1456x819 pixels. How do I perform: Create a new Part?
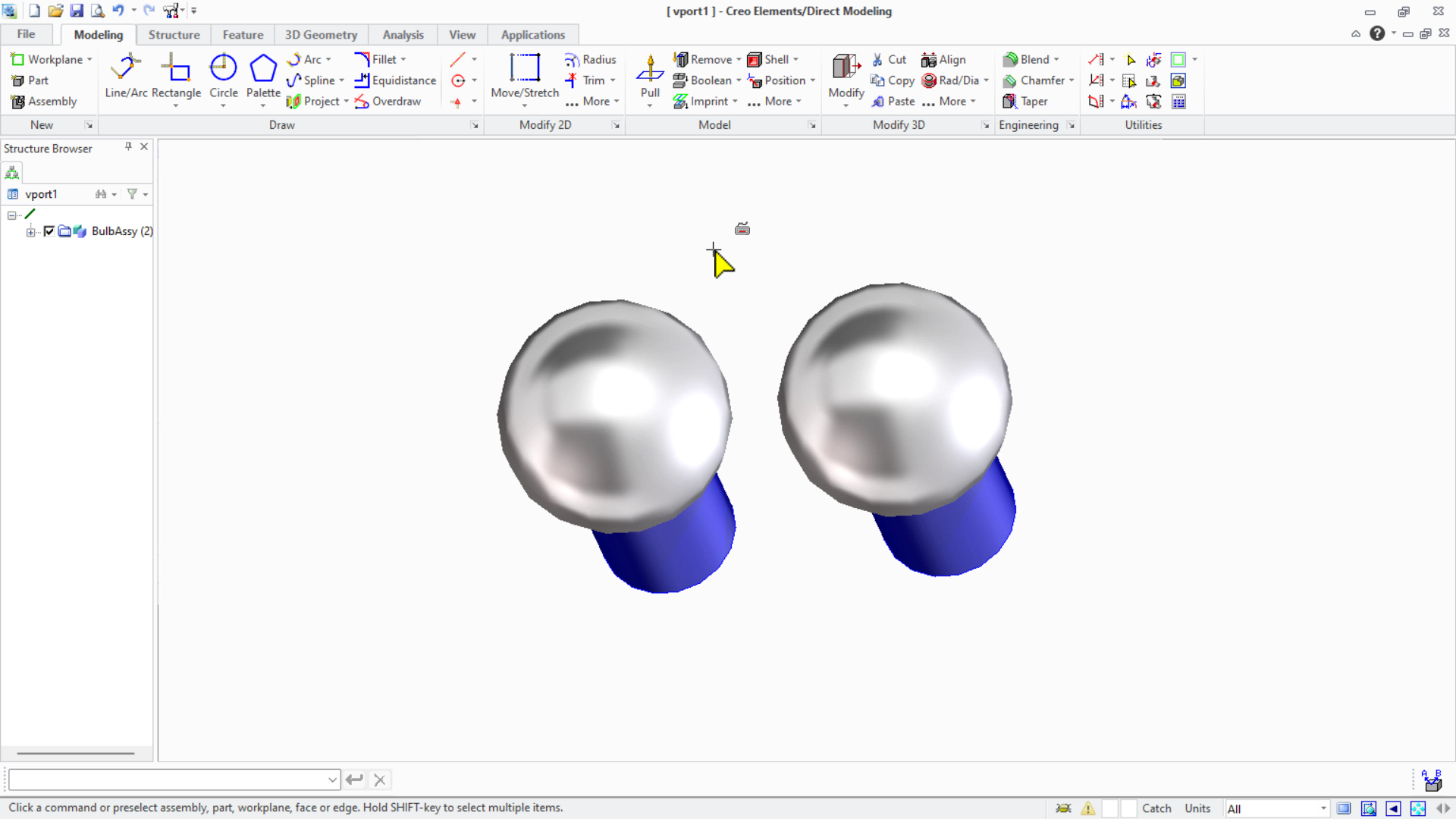coord(30,80)
